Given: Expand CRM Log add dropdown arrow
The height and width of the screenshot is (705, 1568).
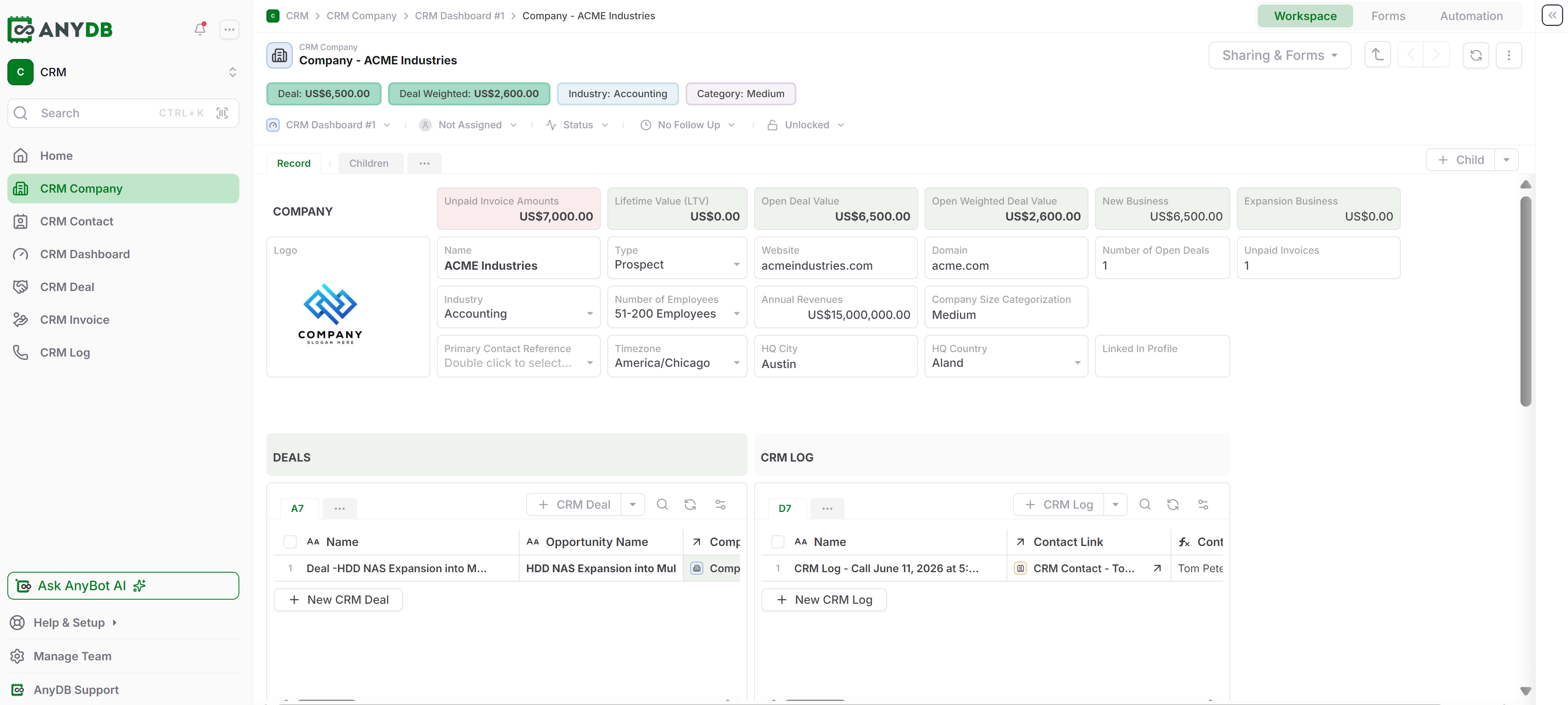Looking at the screenshot, I should click(x=1115, y=505).
